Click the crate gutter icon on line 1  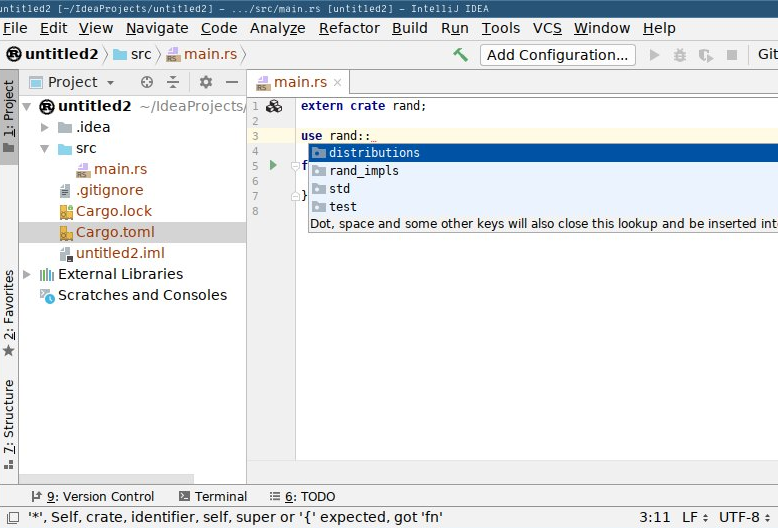pos(274,106)
